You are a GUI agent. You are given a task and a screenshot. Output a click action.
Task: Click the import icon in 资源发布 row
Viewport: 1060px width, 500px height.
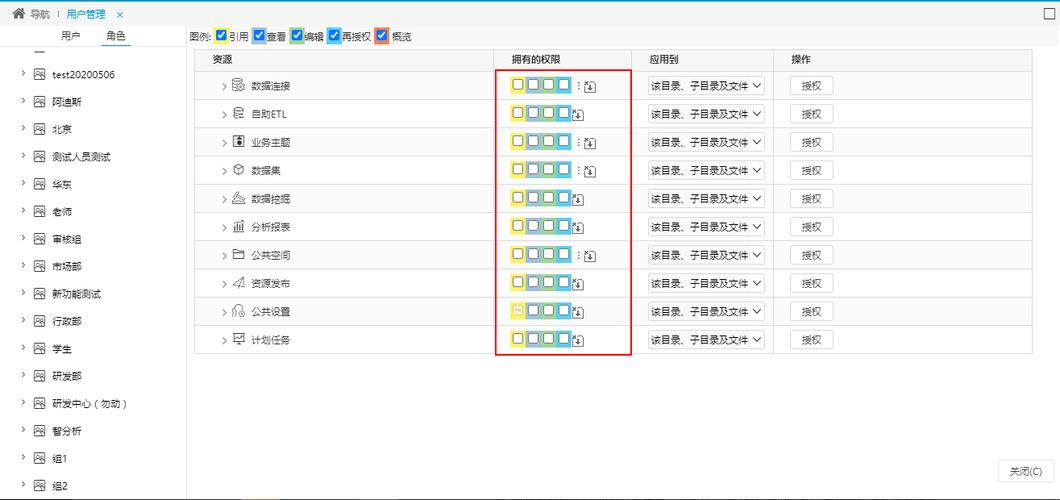tap(578, 284)
